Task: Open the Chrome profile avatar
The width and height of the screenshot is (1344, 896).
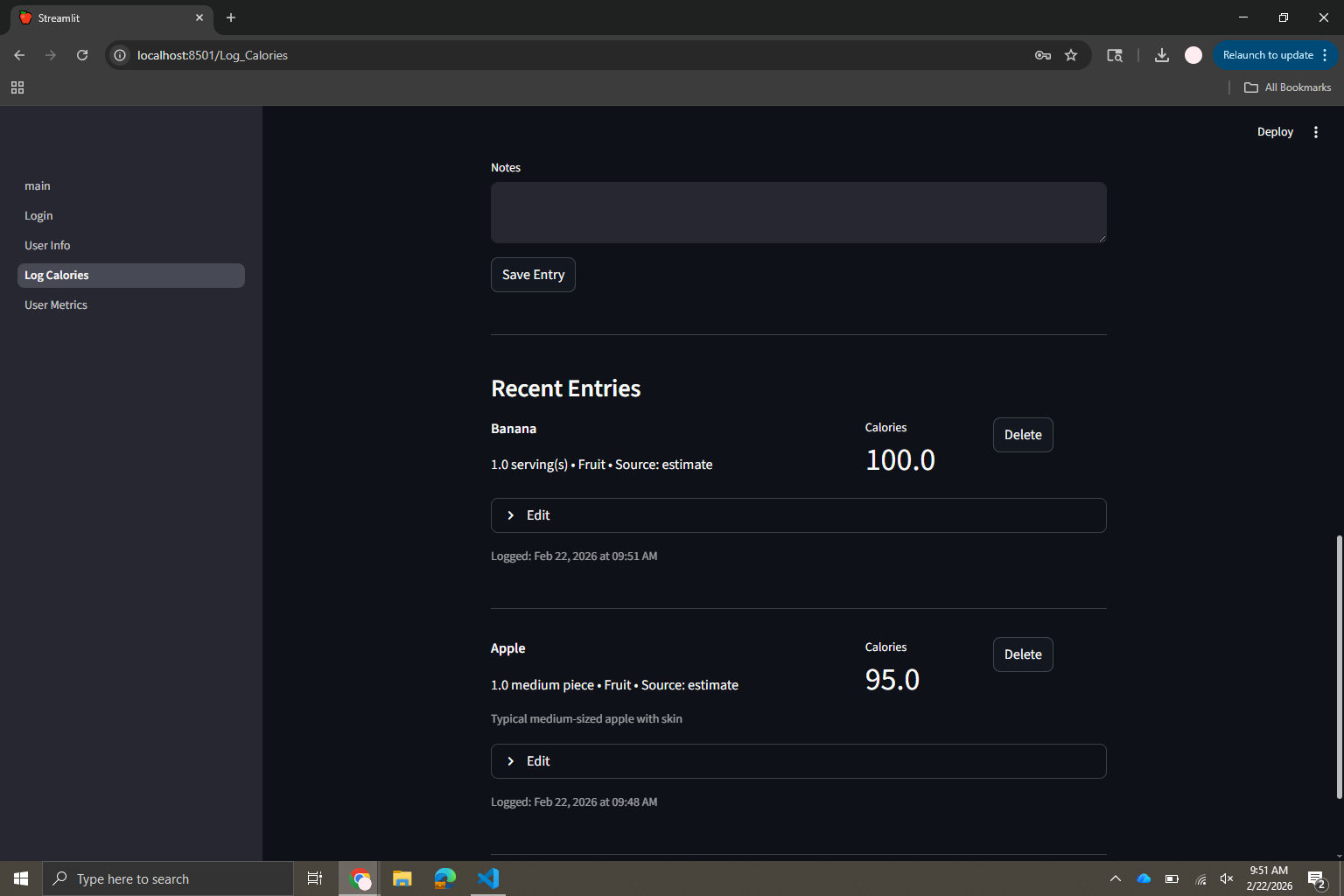Action: tap(1193, 55)
